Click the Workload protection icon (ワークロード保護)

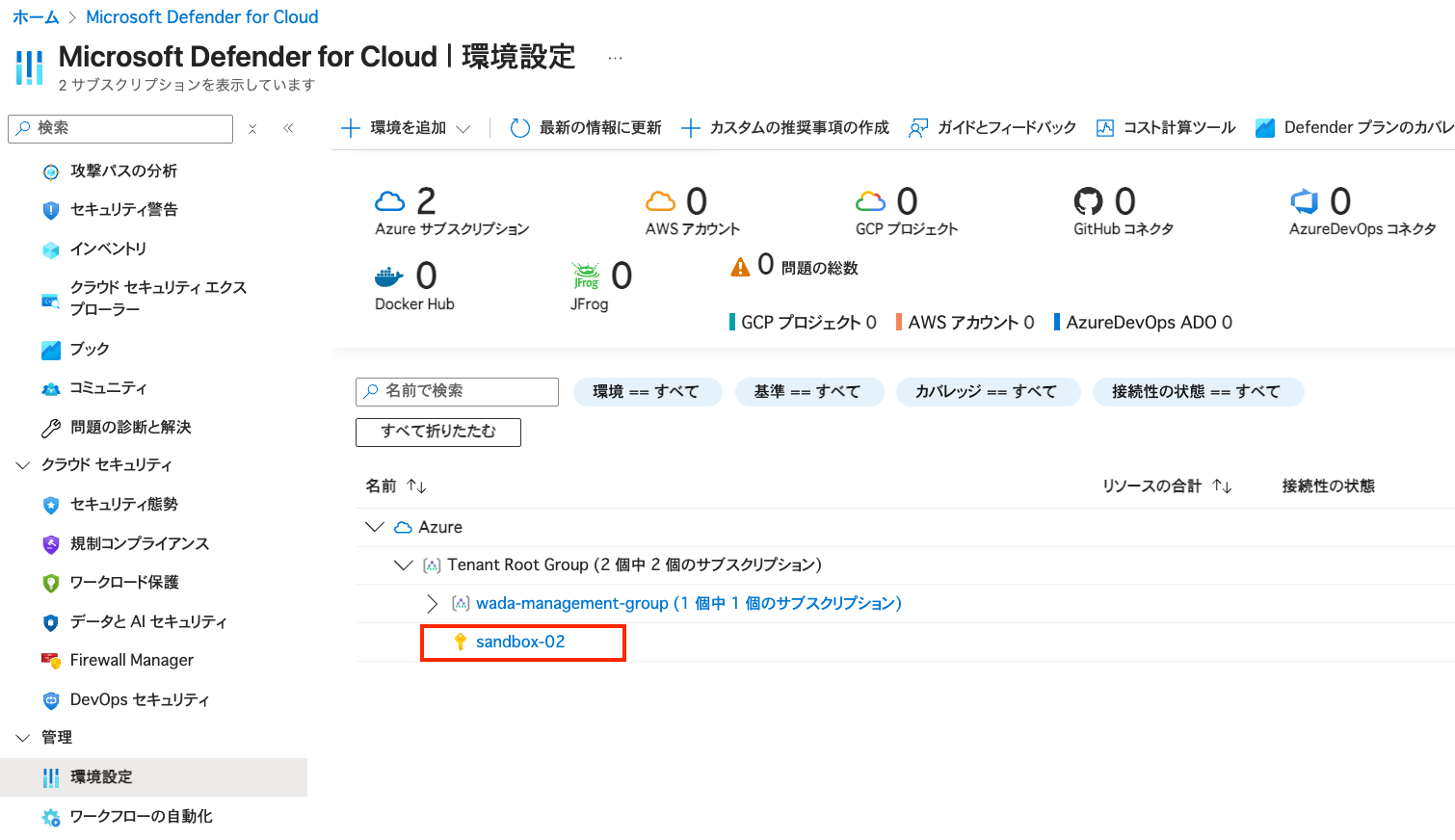[51, 583]
